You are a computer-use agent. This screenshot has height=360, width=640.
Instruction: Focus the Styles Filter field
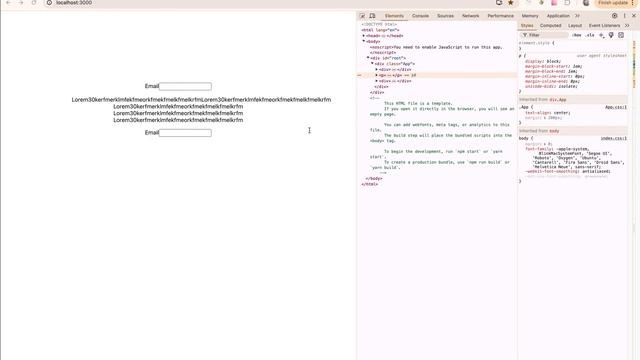pyautogui.click(x=545, y=36)
